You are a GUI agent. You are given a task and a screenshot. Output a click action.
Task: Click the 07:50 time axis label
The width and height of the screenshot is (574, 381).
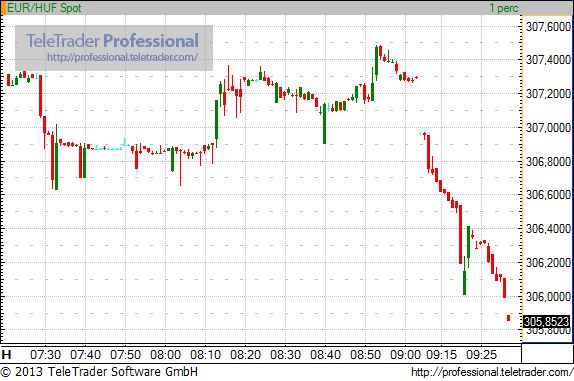point(126,355)
